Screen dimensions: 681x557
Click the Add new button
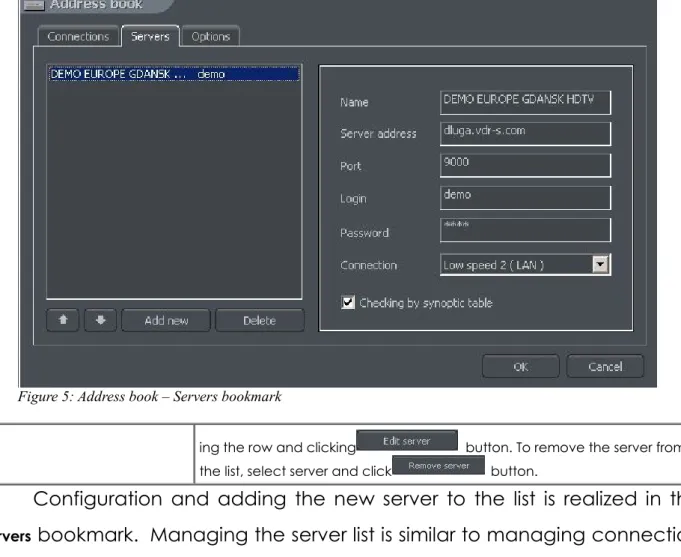tap(166, 321)
